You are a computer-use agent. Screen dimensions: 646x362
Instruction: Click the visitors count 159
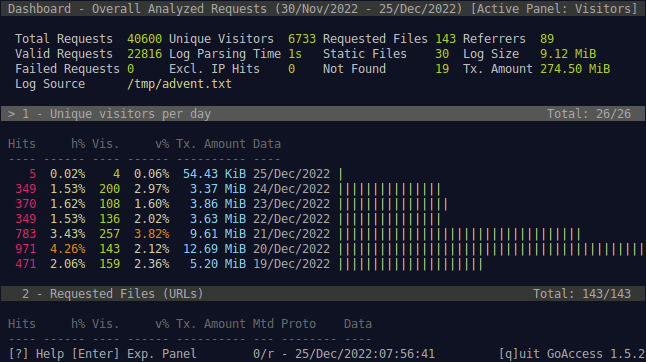pyautogui.click(x=110, y=264)
